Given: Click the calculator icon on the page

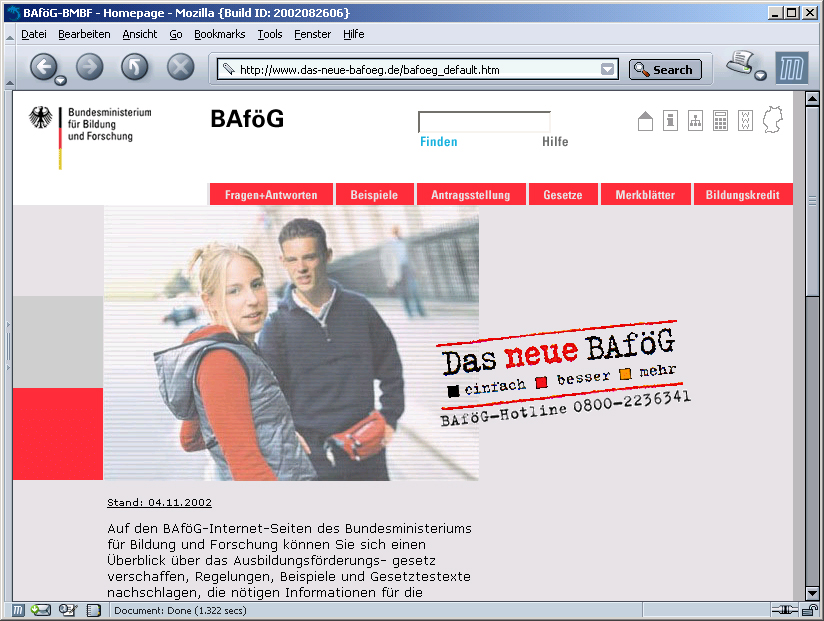Looking at the screenshot, I should coord(720,121).
